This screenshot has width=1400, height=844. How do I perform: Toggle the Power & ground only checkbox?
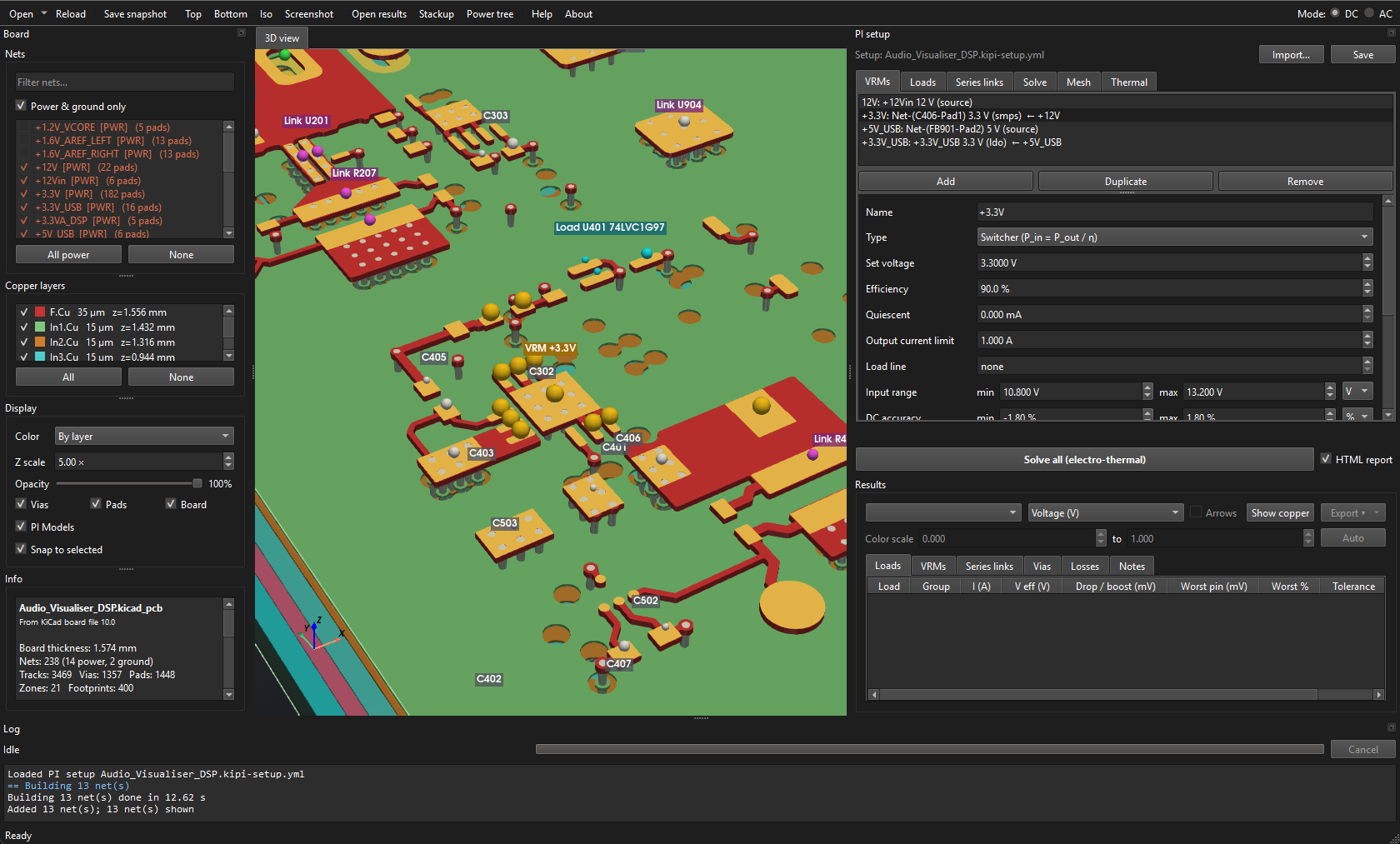(x=21, y=106)
